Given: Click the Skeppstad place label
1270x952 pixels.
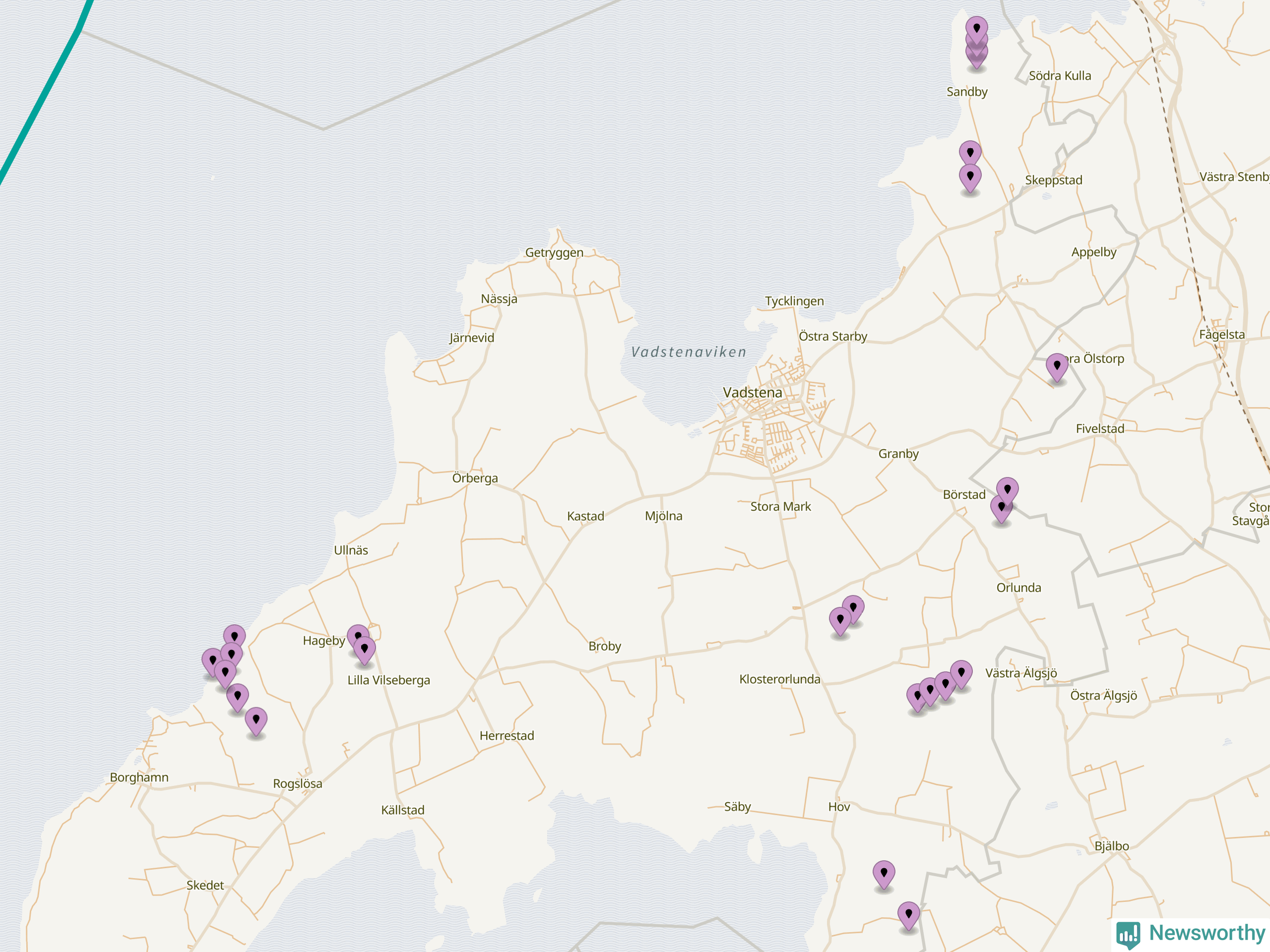Looking at the screenshot, I should pos(1054,180).
